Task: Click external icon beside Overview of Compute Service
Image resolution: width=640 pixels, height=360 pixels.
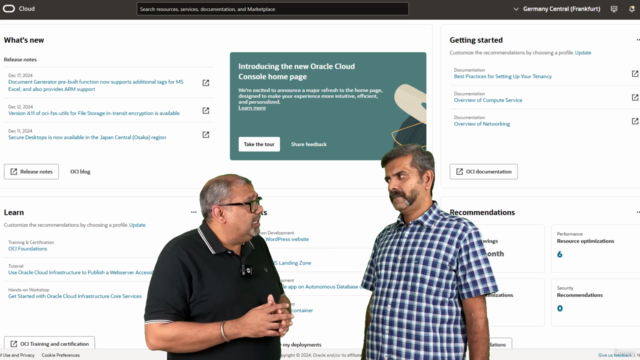Action: click(x=635, y=98)
